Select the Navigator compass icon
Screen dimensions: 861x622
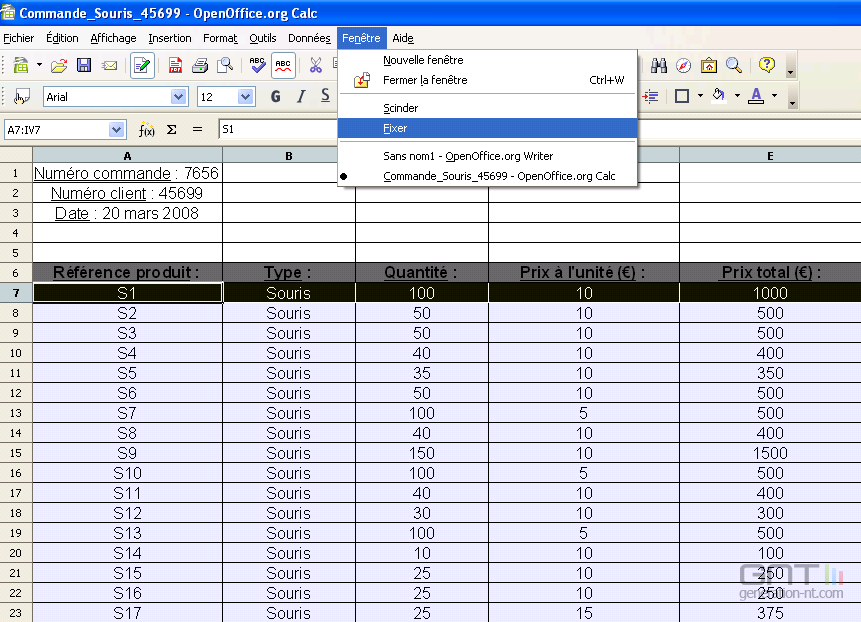[682, 65]
